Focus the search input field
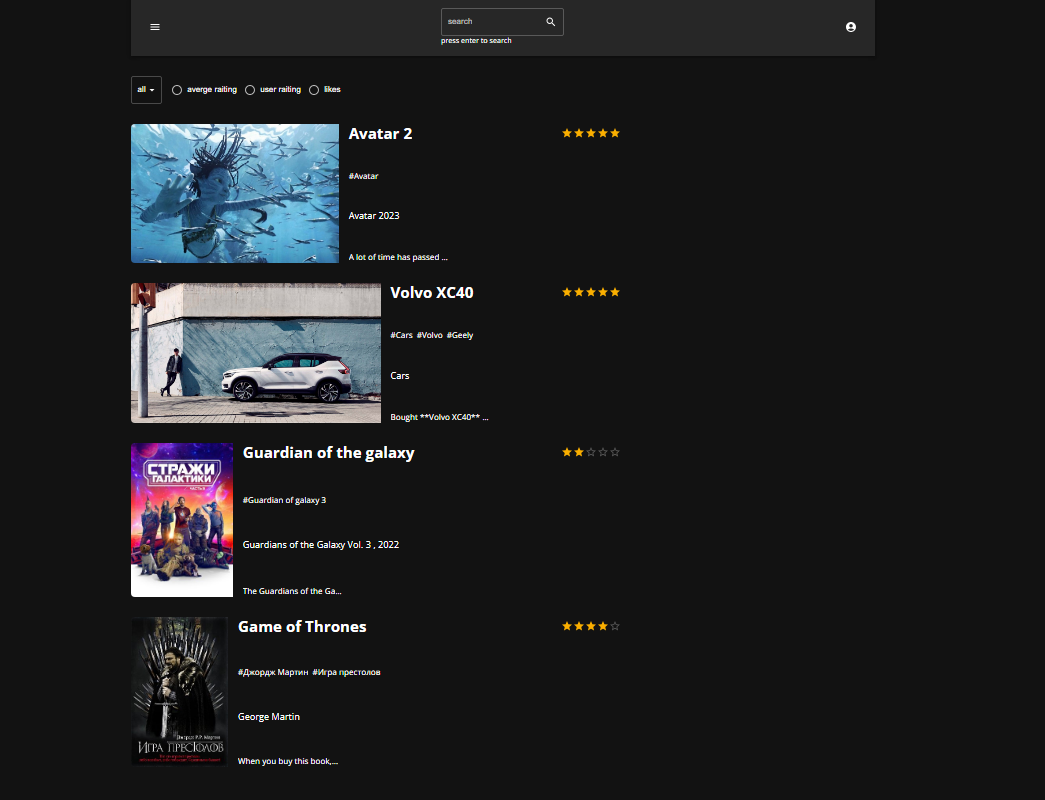Viewport: 1045px width, 800px height. [502, 22]
